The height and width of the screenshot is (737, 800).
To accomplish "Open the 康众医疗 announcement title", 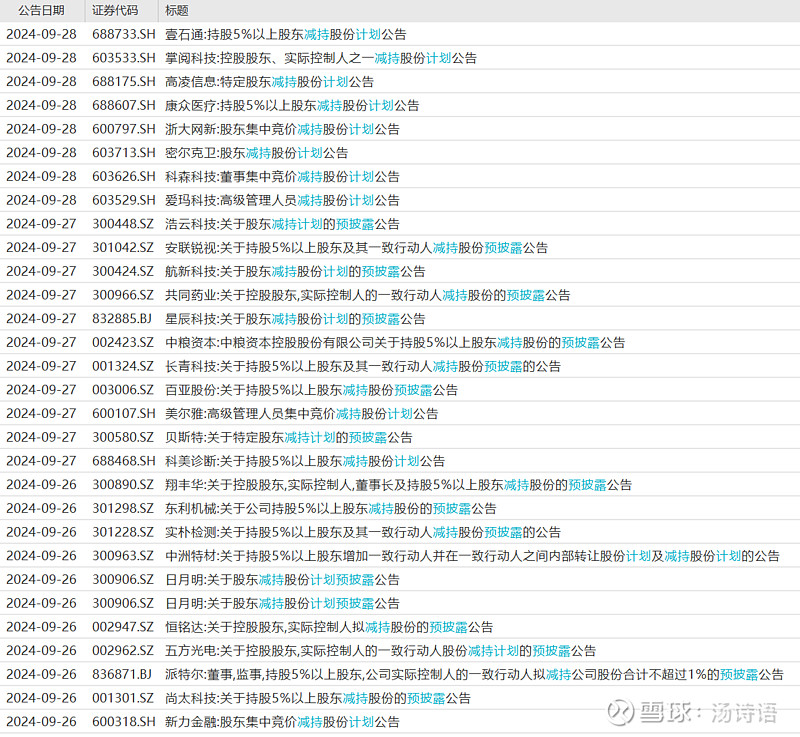I will [292, 106].
